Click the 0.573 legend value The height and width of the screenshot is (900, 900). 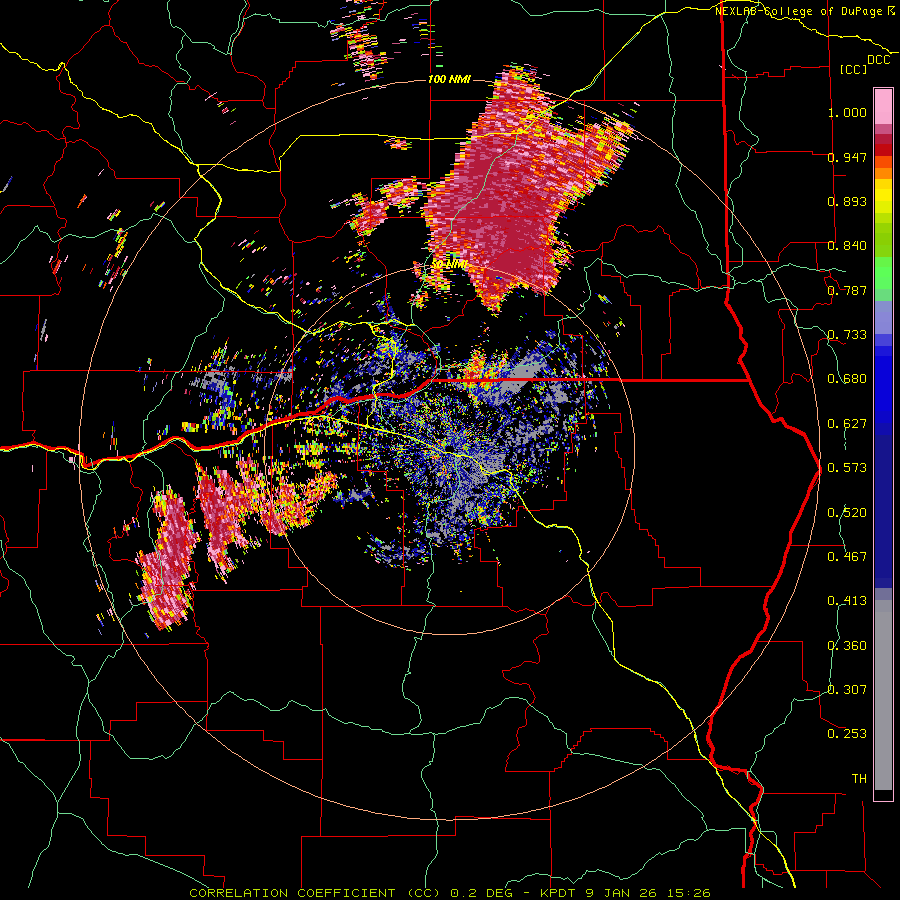(847, 468)
